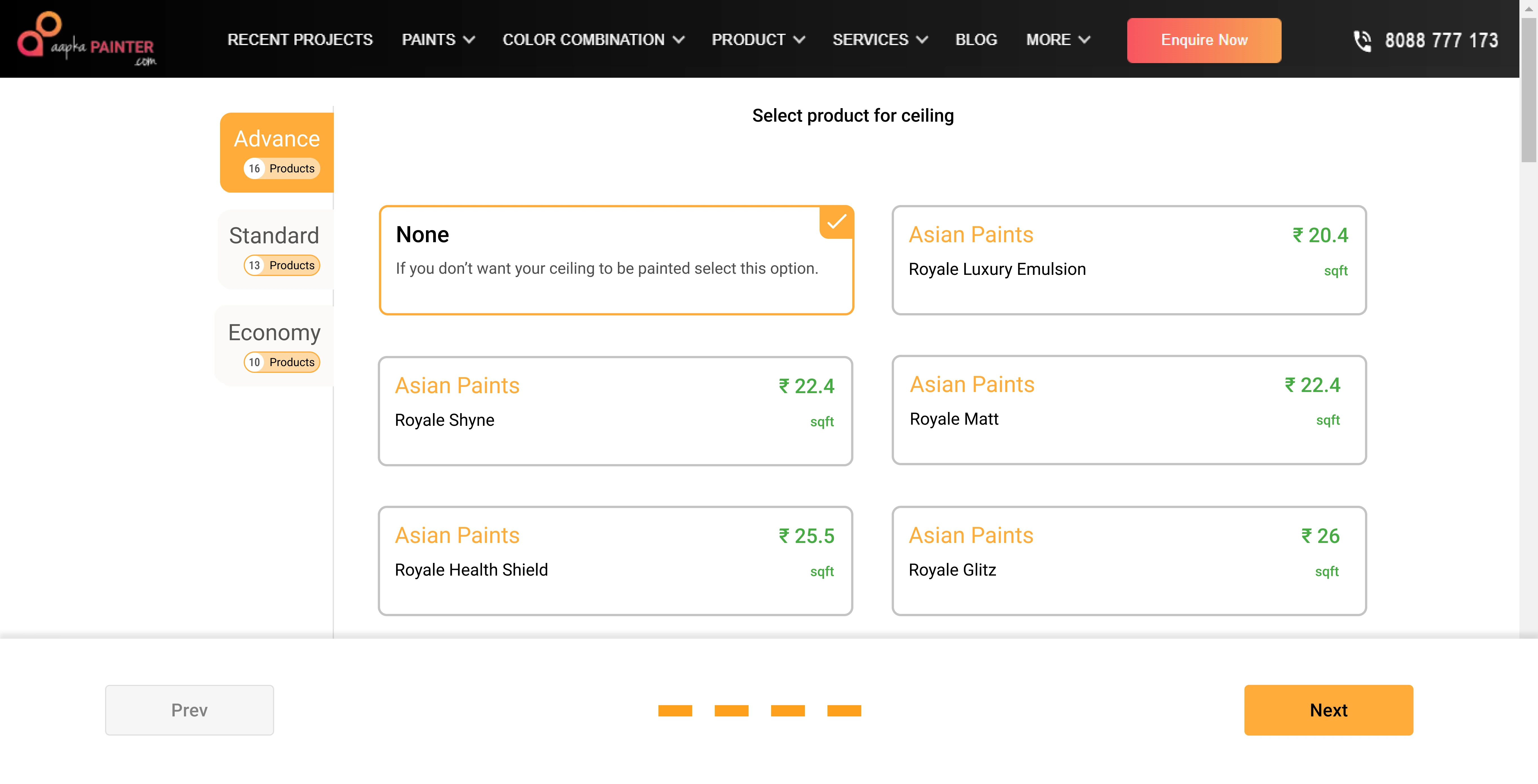This screenshot has height=784, width=1538.
Task: Select the Advance products tab
Action: click(x=277, y=152)
